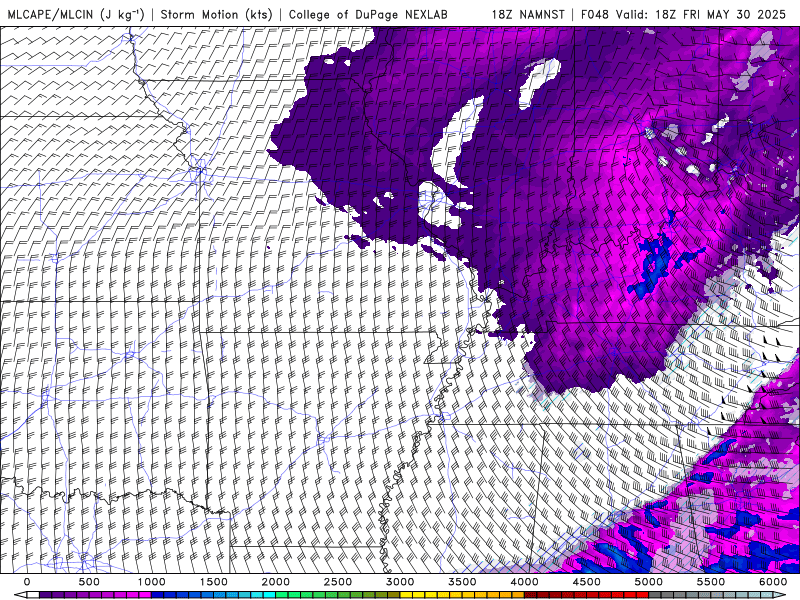Click the 0 value on the color scale
This screenshot has width=800, height=600.
[27, 582]
